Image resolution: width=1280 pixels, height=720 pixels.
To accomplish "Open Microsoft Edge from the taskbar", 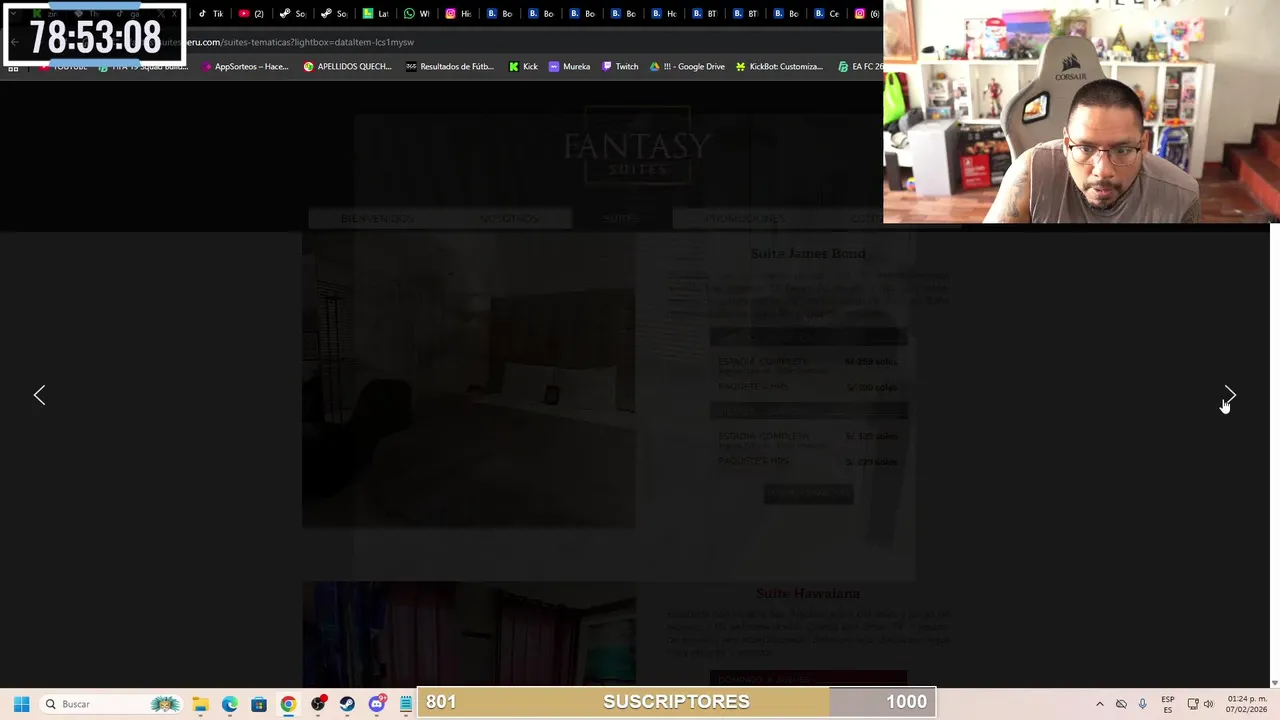I will [x=229, y=704].
